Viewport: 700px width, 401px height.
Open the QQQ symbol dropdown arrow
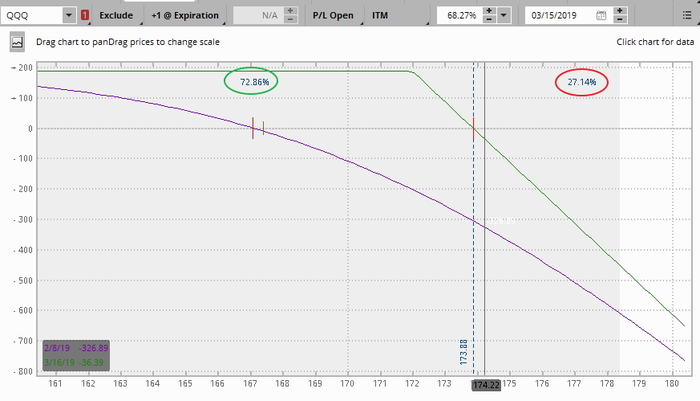(69, 15)
